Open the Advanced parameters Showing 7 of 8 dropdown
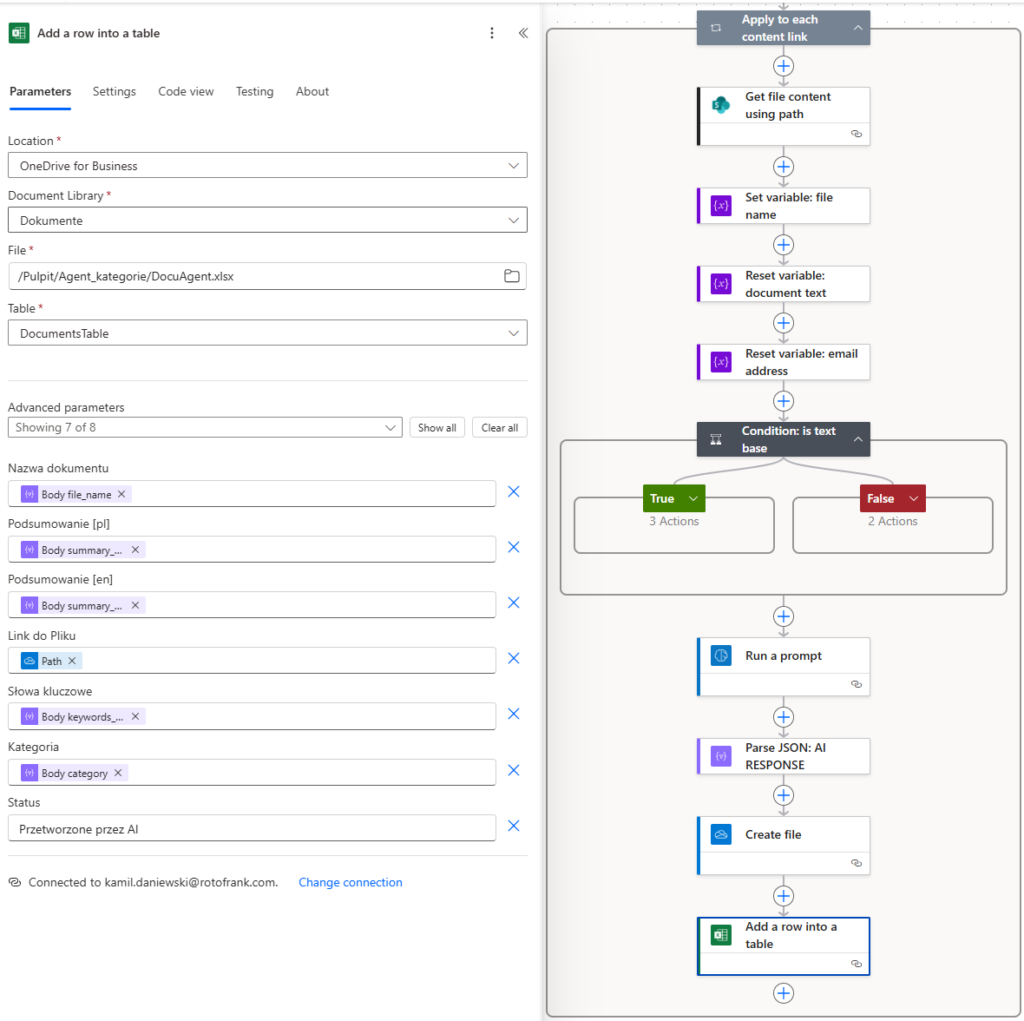1024x1021 pixels. tap(205, 427)
